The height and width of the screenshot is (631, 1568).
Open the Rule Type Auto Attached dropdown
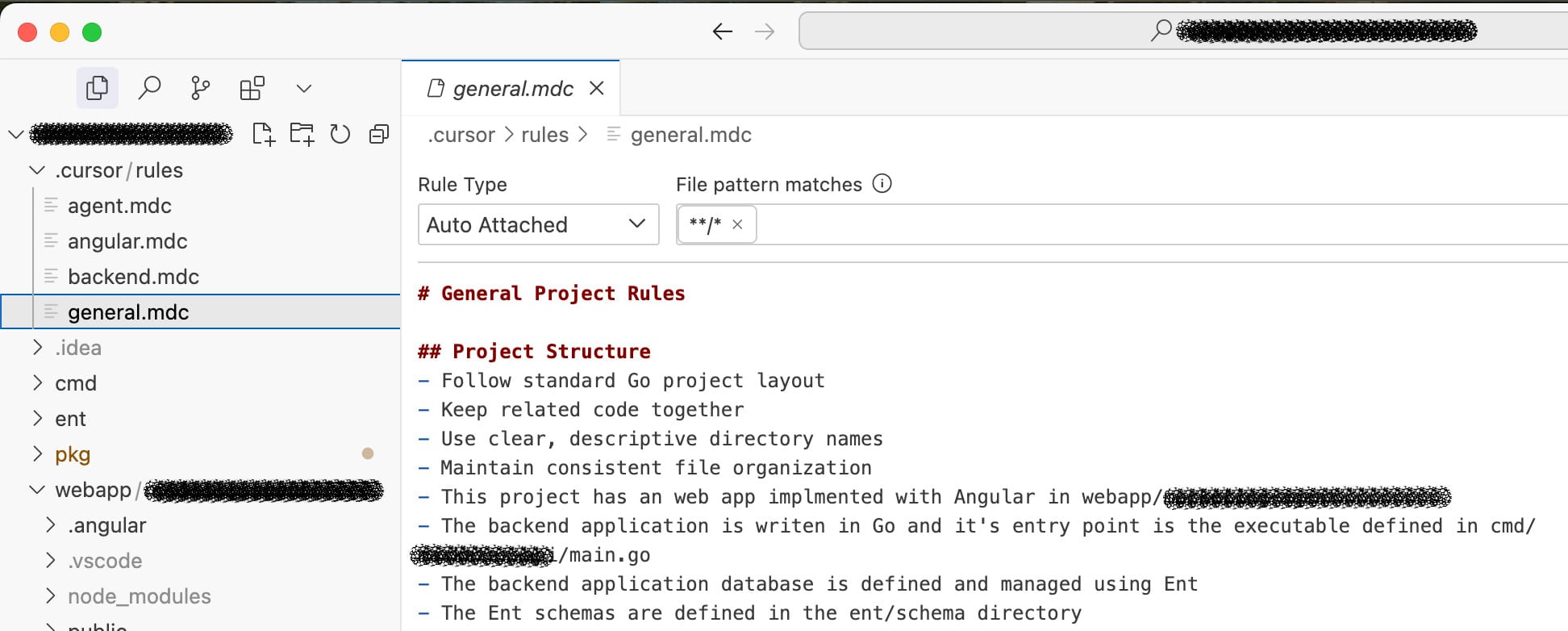click(538, 224)
